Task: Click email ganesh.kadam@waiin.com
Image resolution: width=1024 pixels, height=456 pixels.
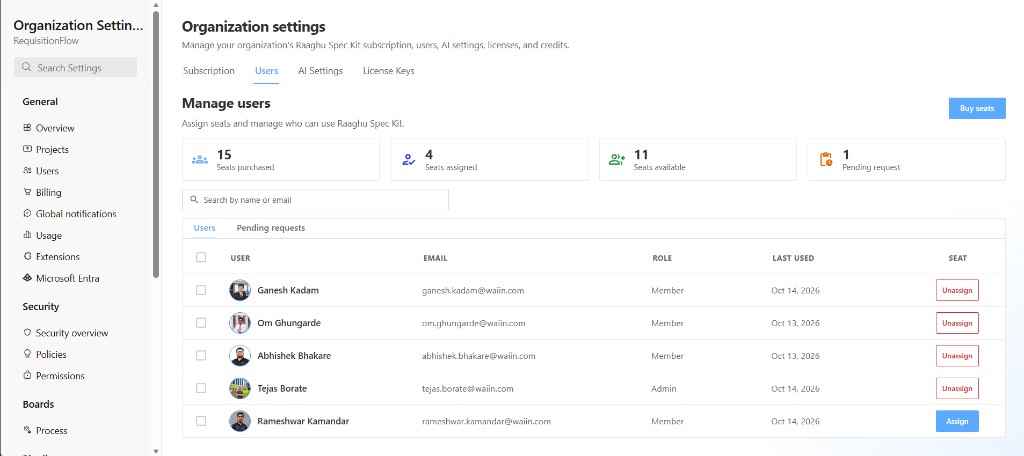Action: click(x=473, y=290)
